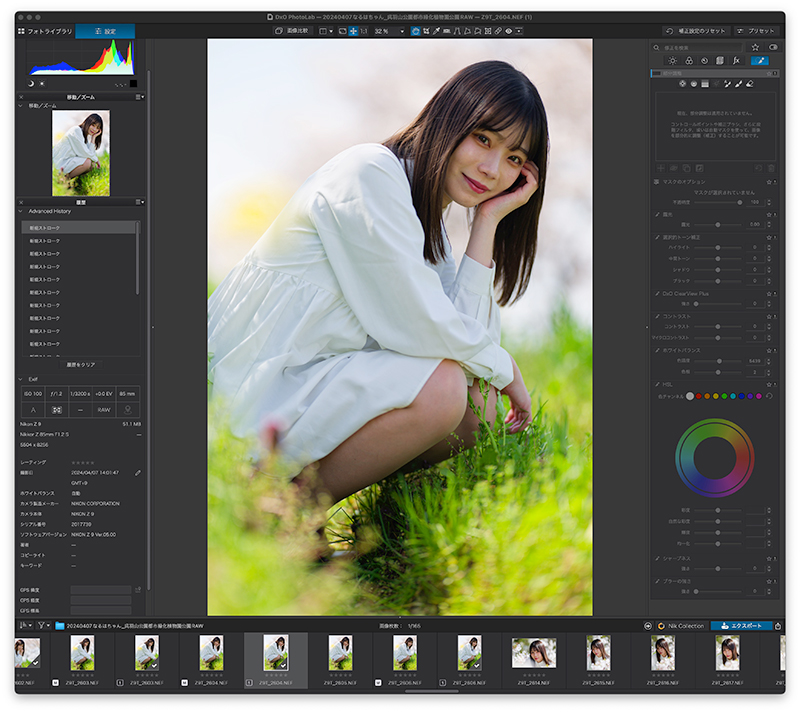Select the red HSL color channel swatch
800x712 pixels.
click(698, 396)
